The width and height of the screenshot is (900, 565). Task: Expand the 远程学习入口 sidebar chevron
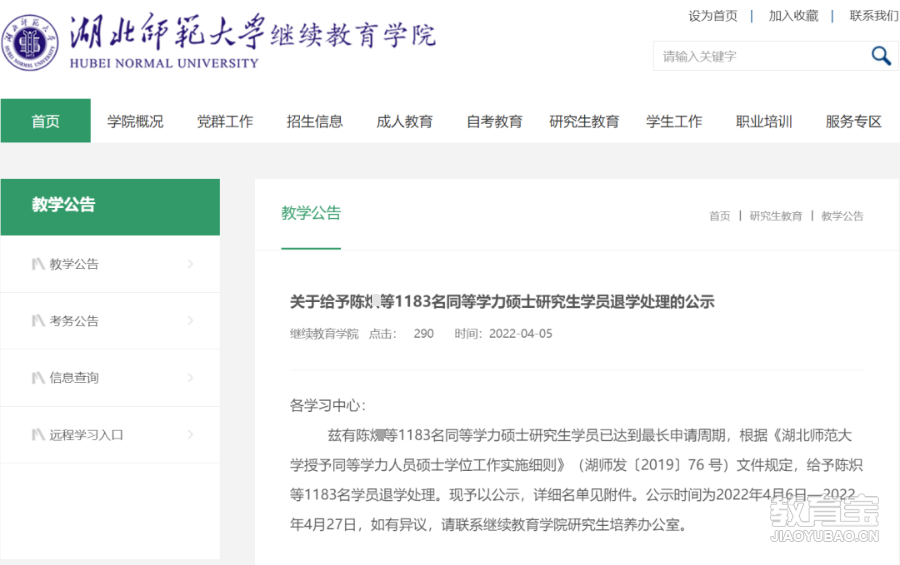tap(191, 435)
